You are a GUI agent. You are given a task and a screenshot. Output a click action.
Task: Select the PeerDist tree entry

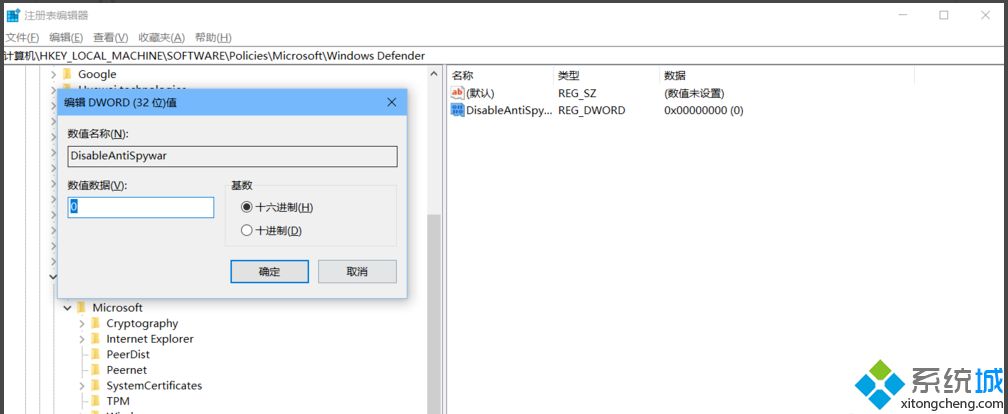point(128,354)
